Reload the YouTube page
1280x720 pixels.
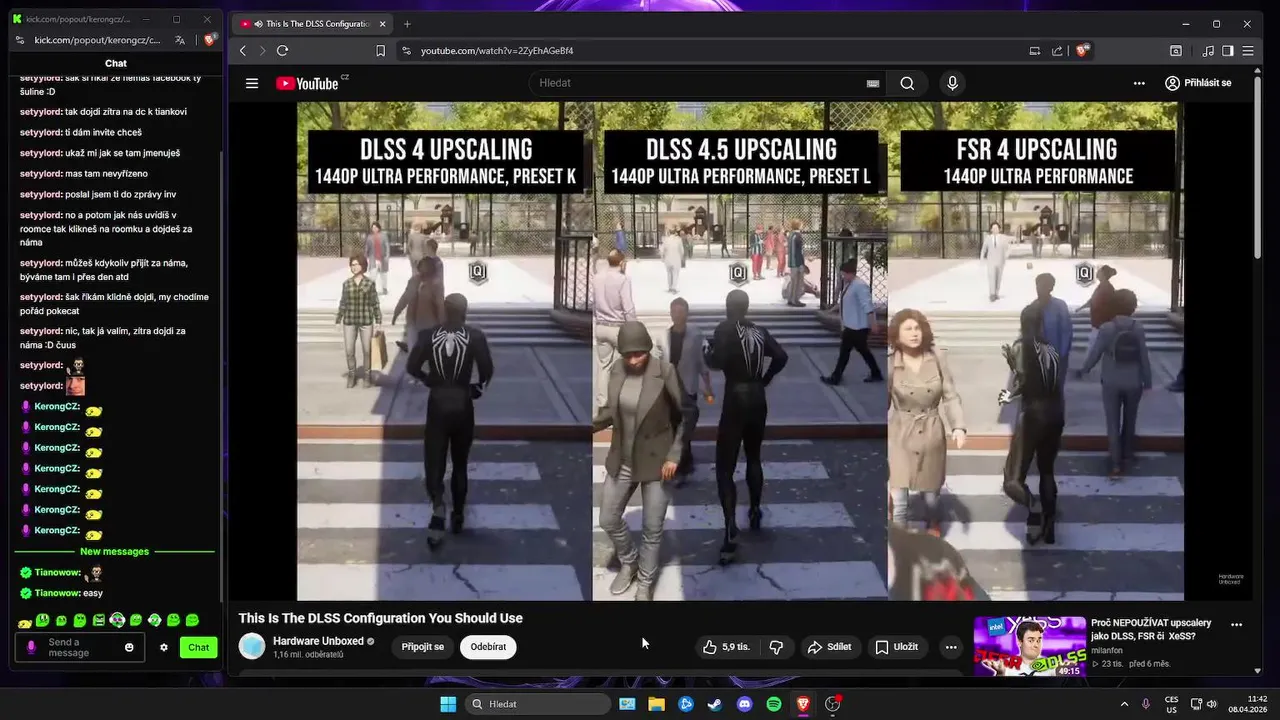tap(282, 50)
